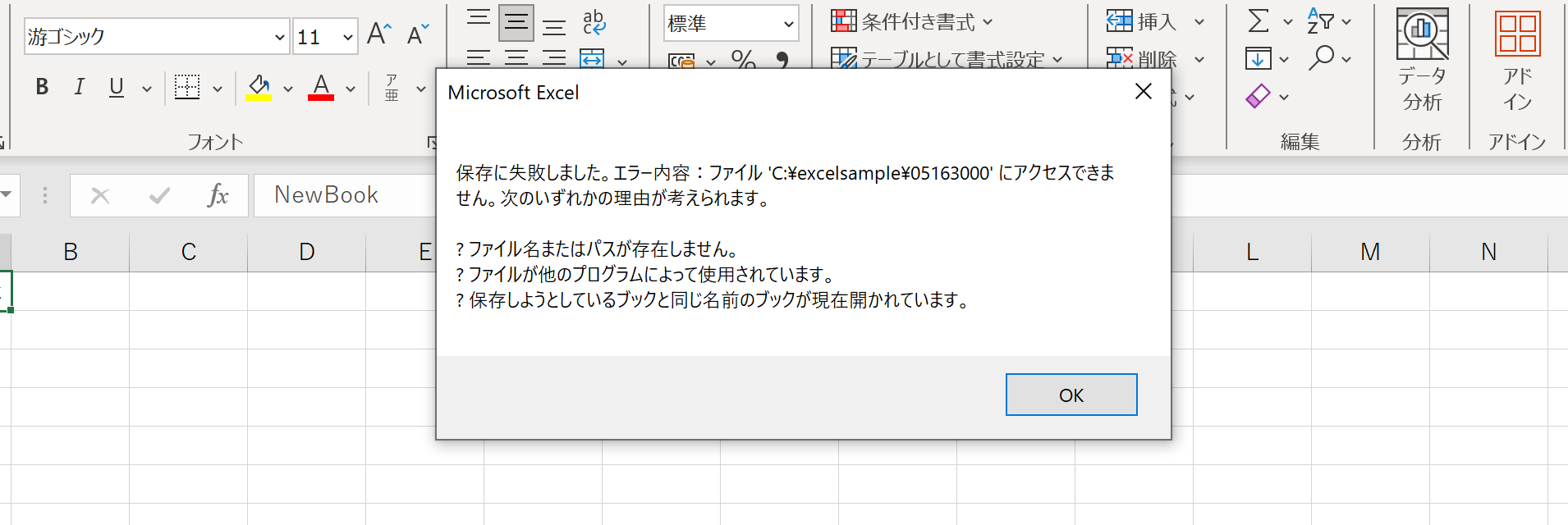Open underline style dropdown arrow
This screenshot has height=525, width=1568.
pyautogui.click(x=147, y=89)
